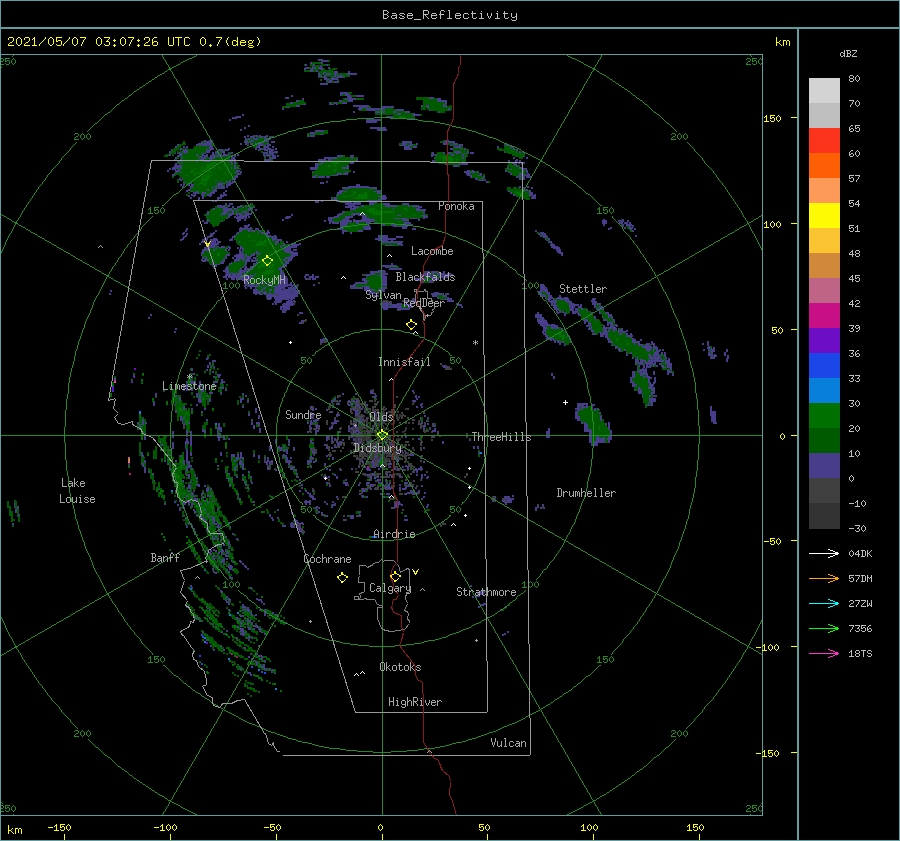
Task: Select the yellow diamond marker near RockyMH
Action: (267, 261)
